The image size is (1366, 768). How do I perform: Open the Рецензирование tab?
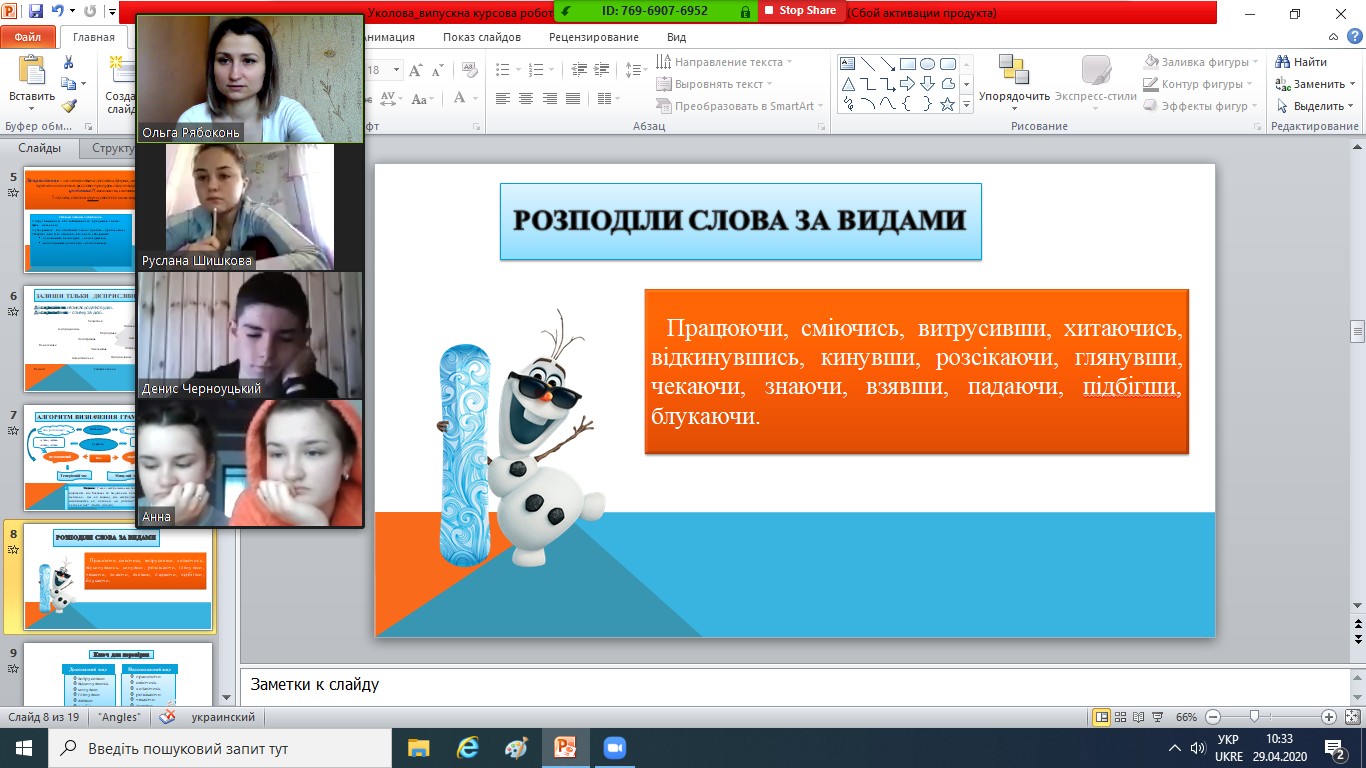594,37
